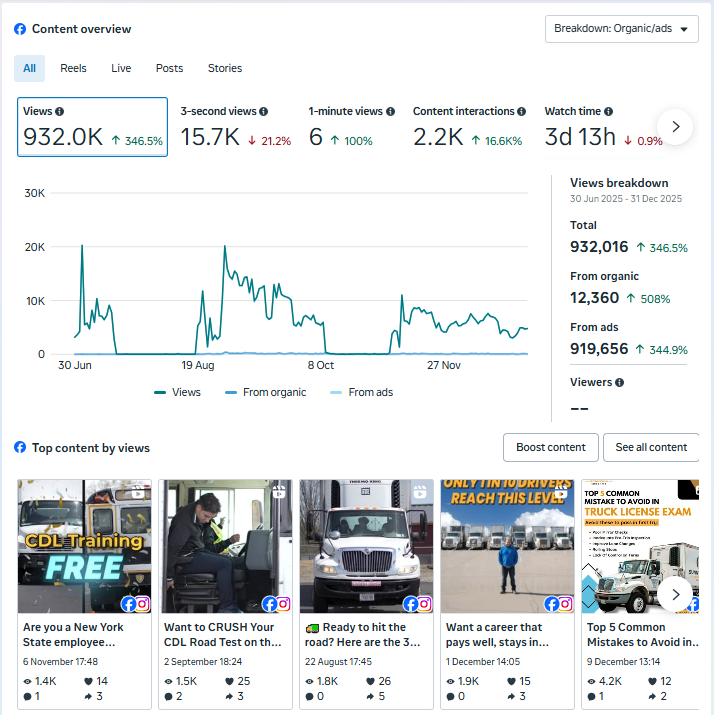This screenshot has height=715, width=714.
Task: Select the Watch time metric
Action: (603, 127)
